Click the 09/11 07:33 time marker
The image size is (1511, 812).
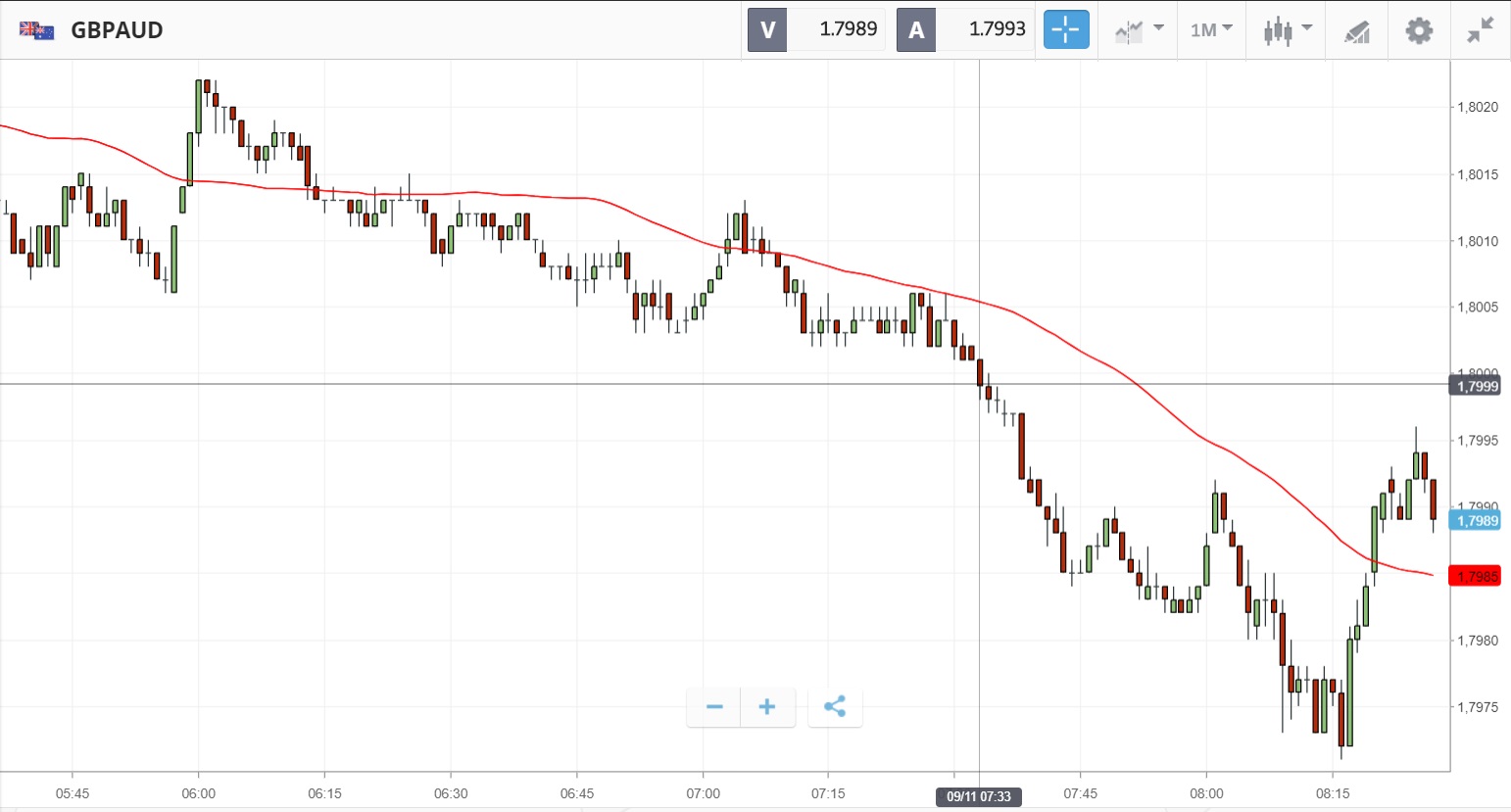pyautogui.click(x=979, y=796)
